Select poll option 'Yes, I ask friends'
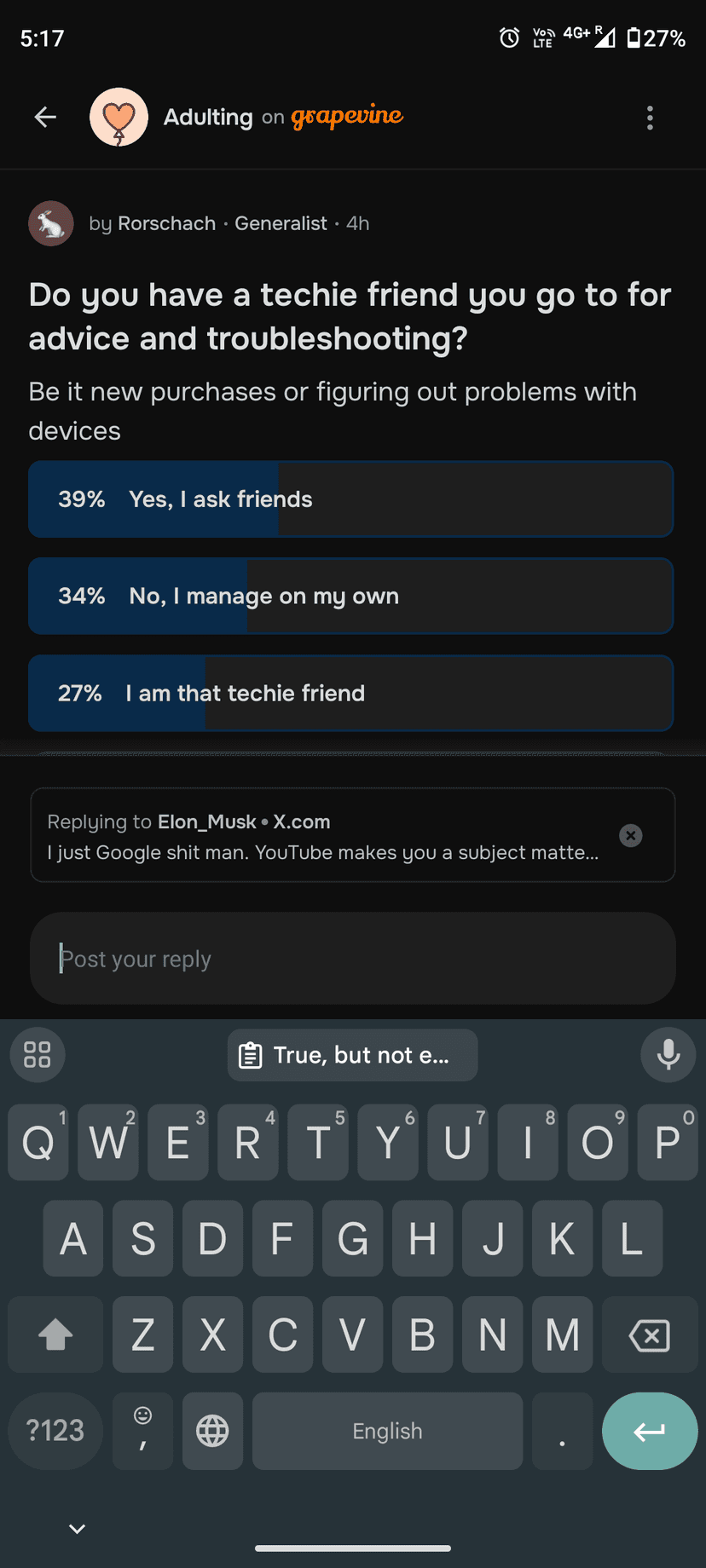Screen dimensions: 706x1568 tap(351, 499)
